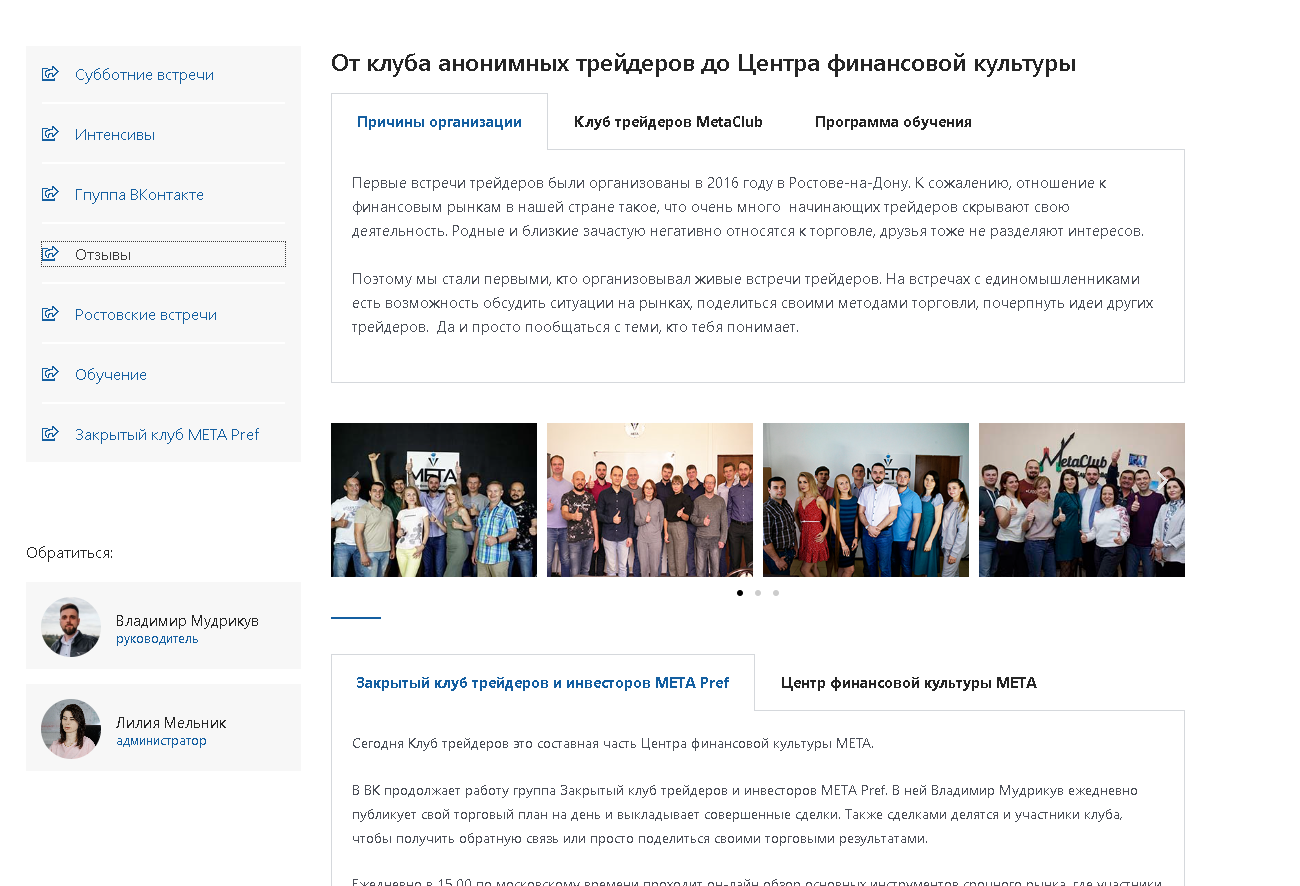Open the Закрытый клуб META Pref sidebar link
This screenshot has width=1300, height=886.
(x=167, y=435)
